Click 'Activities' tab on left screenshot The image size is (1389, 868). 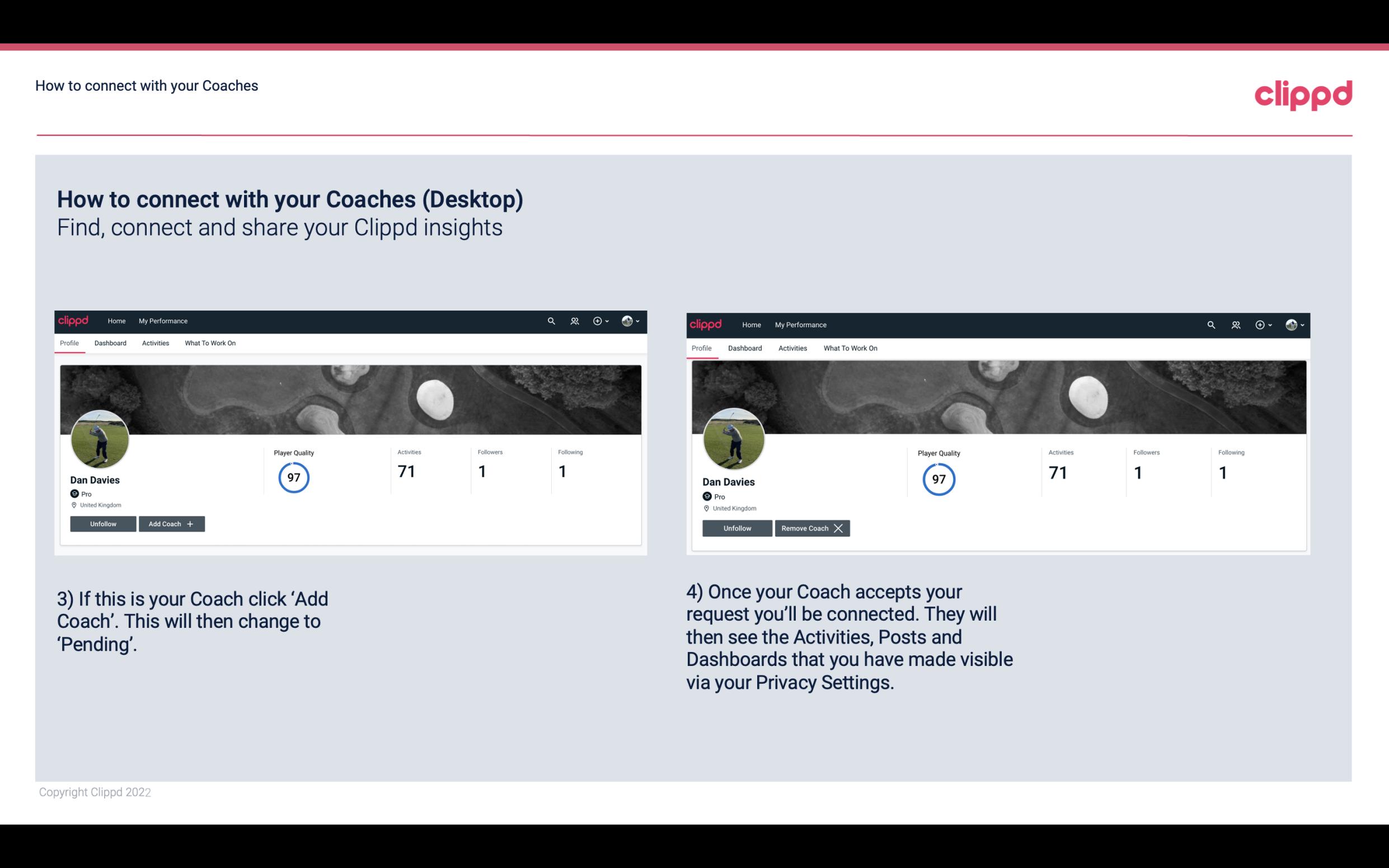pos(155,342)
